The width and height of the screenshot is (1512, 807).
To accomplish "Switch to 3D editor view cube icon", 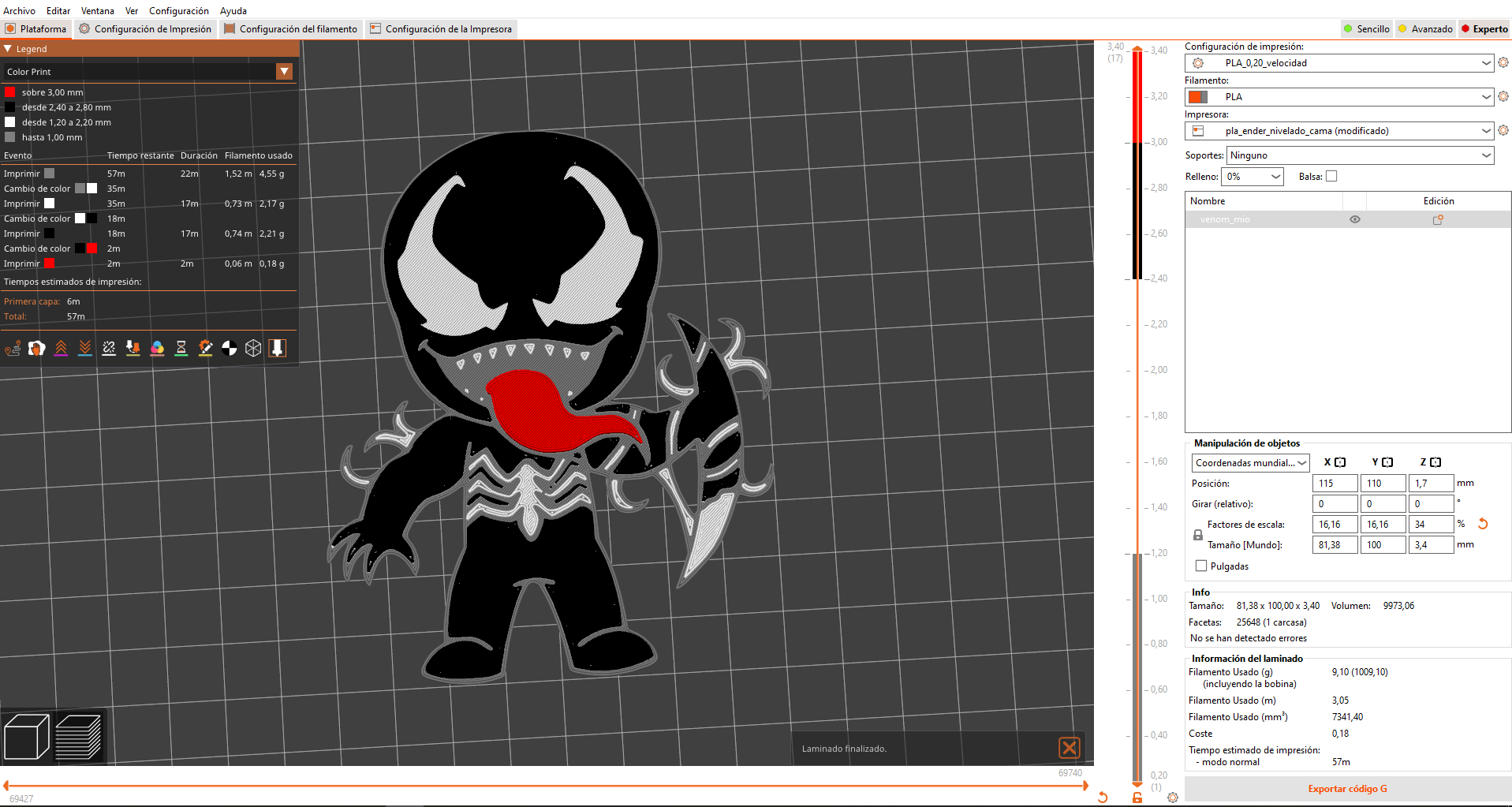I will point(27,737).
